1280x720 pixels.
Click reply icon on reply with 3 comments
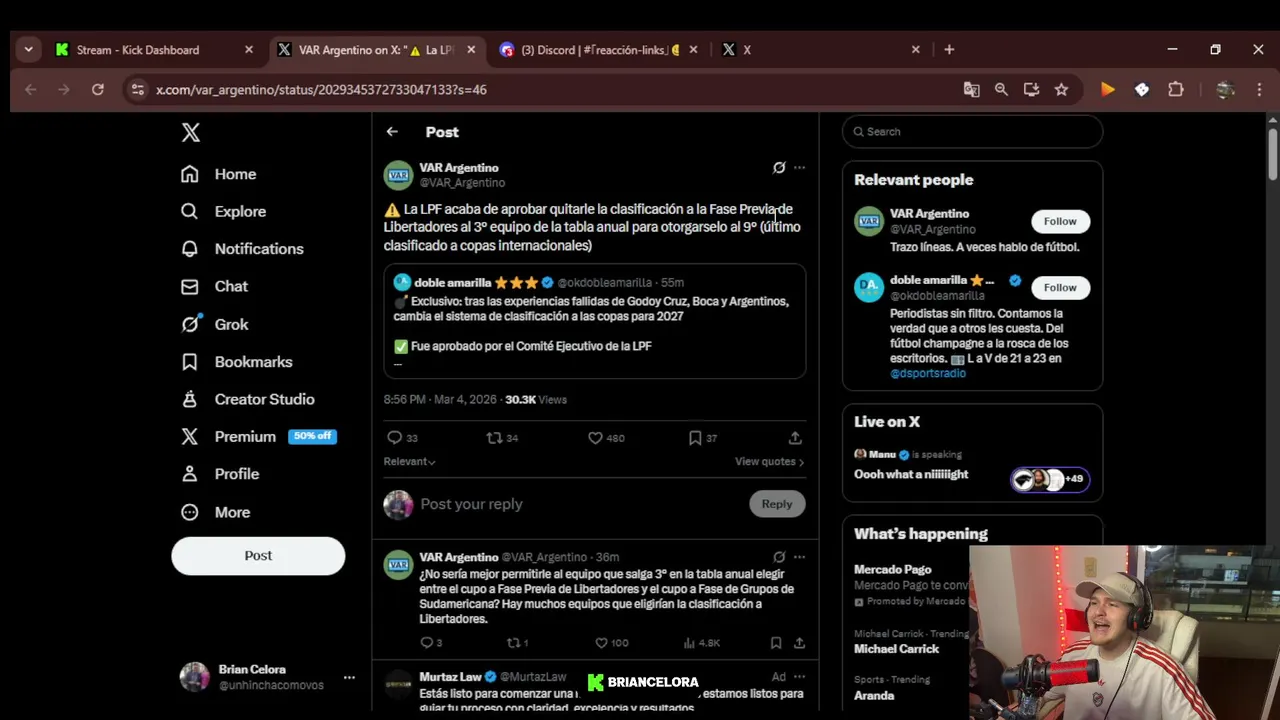tap(426, 643)
